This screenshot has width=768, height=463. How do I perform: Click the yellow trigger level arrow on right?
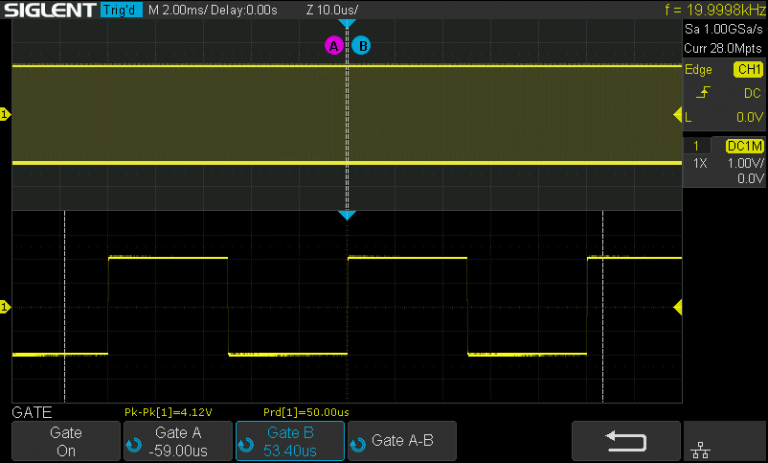677,116
